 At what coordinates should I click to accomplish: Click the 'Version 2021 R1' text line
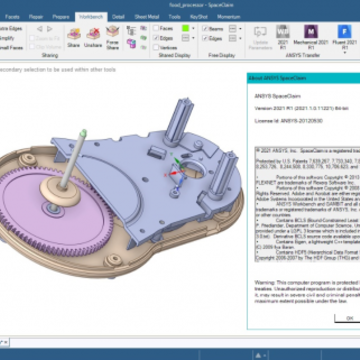point(302,109)
